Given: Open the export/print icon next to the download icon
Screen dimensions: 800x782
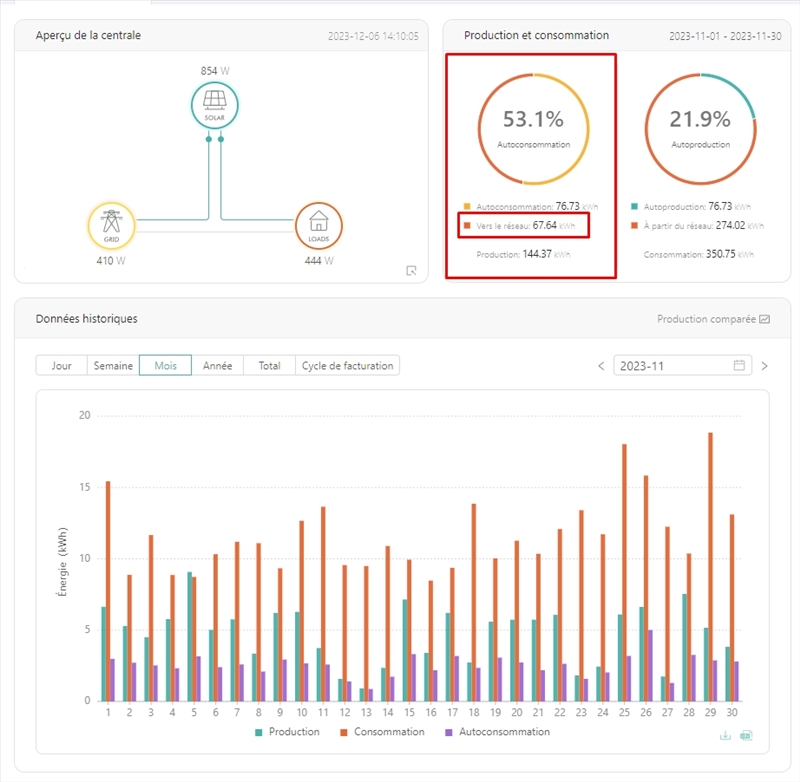Looking at the screenshot, I should click(x=744, y=735).
